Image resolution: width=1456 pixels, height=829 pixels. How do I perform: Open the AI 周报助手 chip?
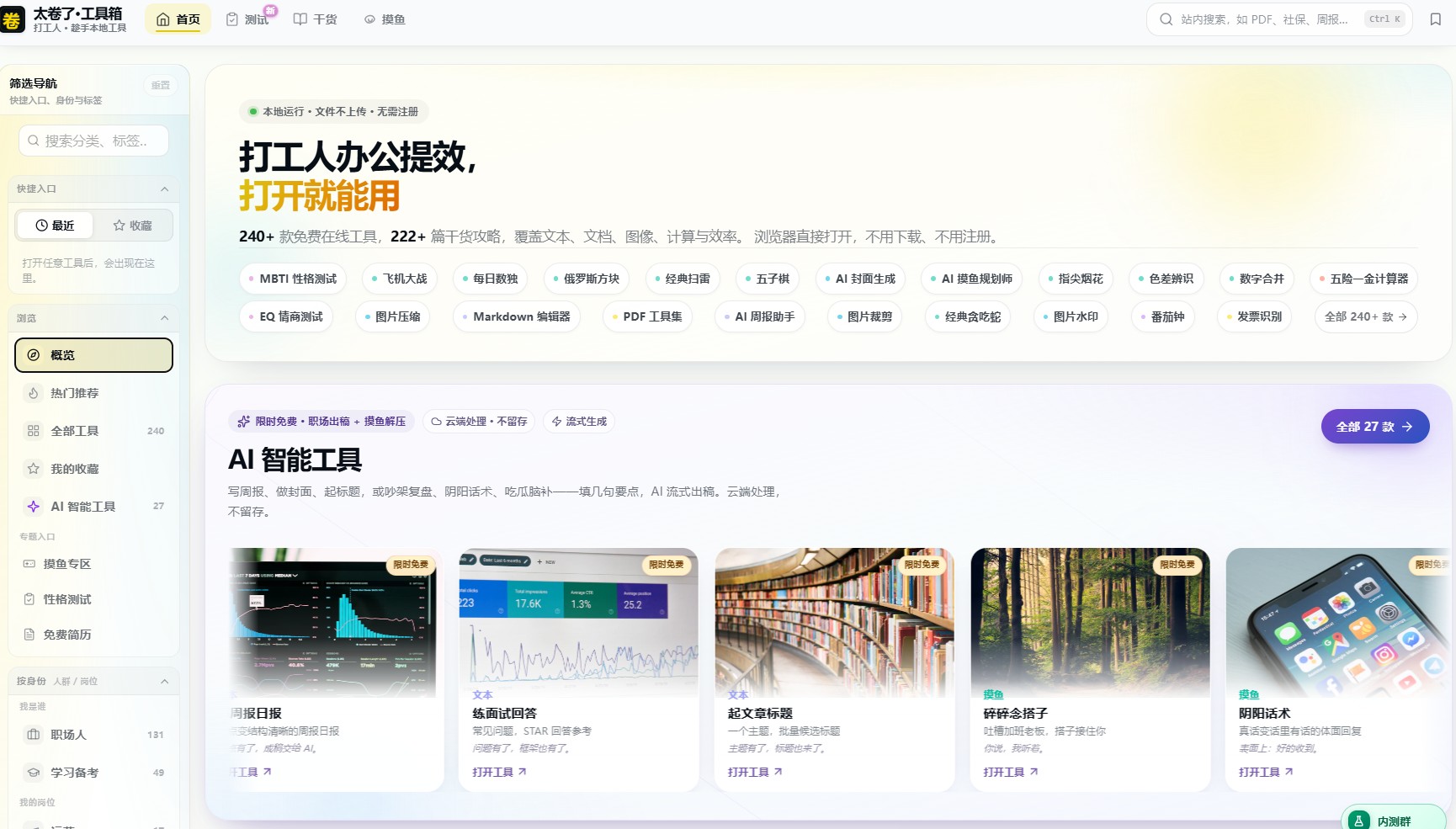coord(760,316)
